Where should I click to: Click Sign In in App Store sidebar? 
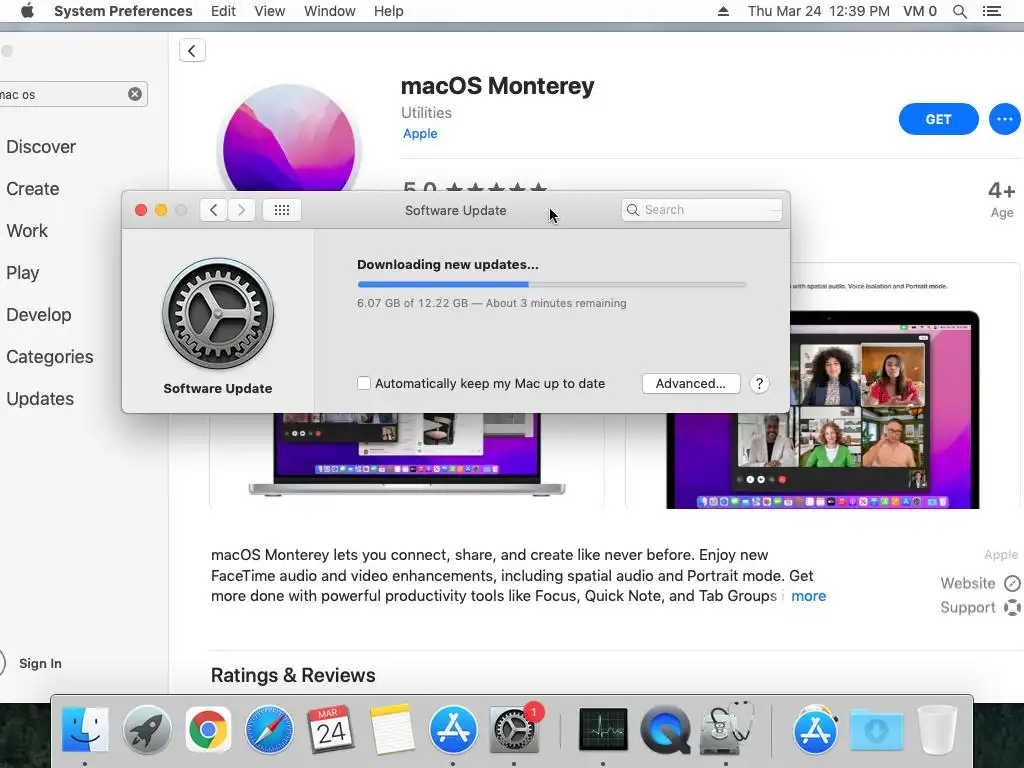(40, 664)
